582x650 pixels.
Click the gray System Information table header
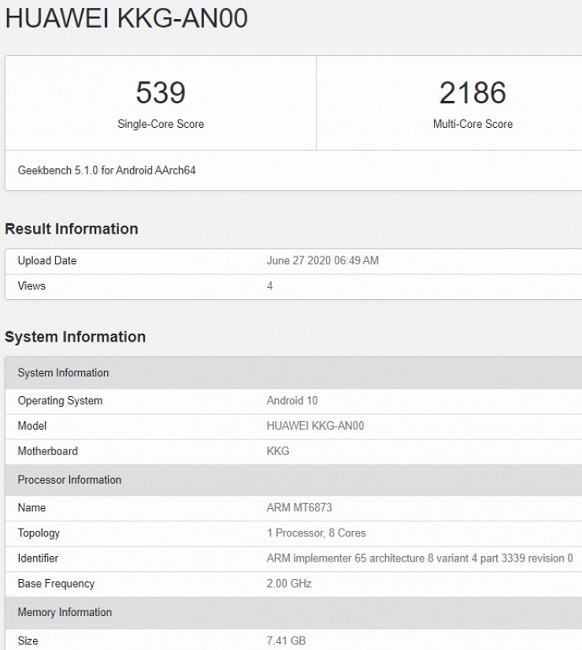(x=293, y=372)
